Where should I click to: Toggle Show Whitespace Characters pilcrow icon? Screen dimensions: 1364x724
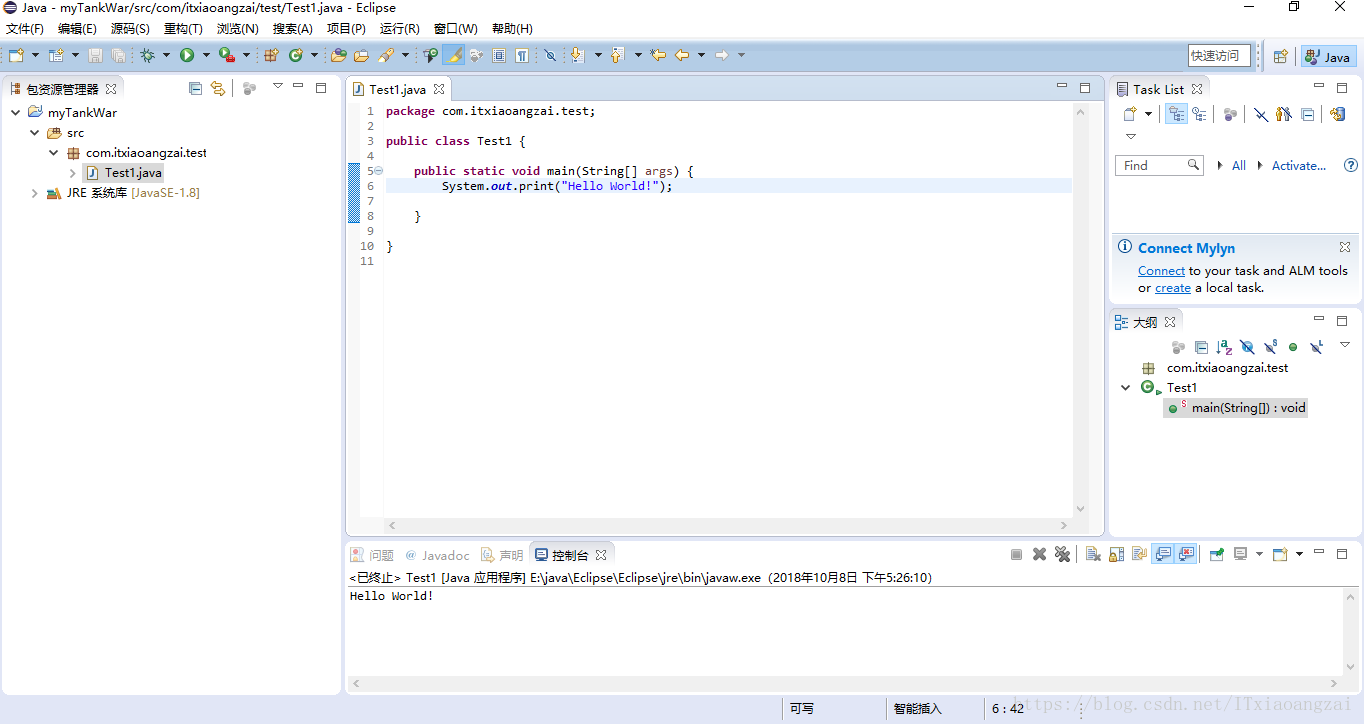tap(522, 56)
